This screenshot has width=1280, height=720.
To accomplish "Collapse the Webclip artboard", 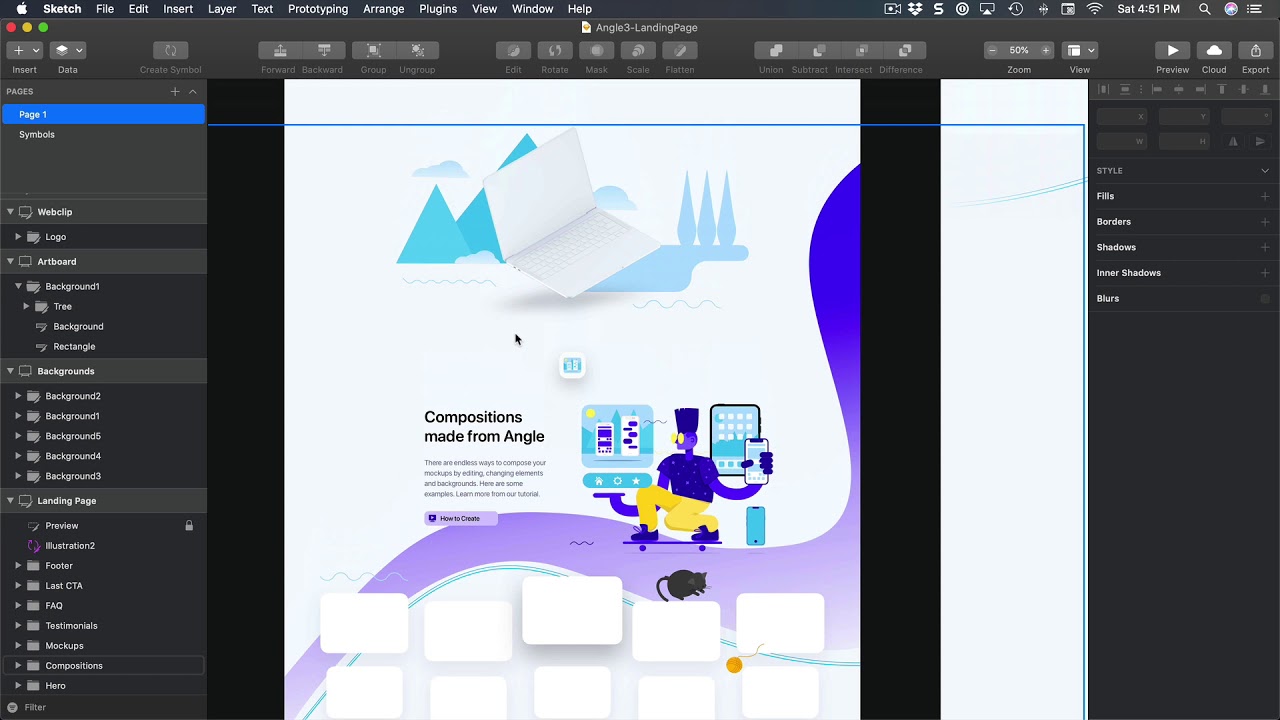I will (10, 212).
